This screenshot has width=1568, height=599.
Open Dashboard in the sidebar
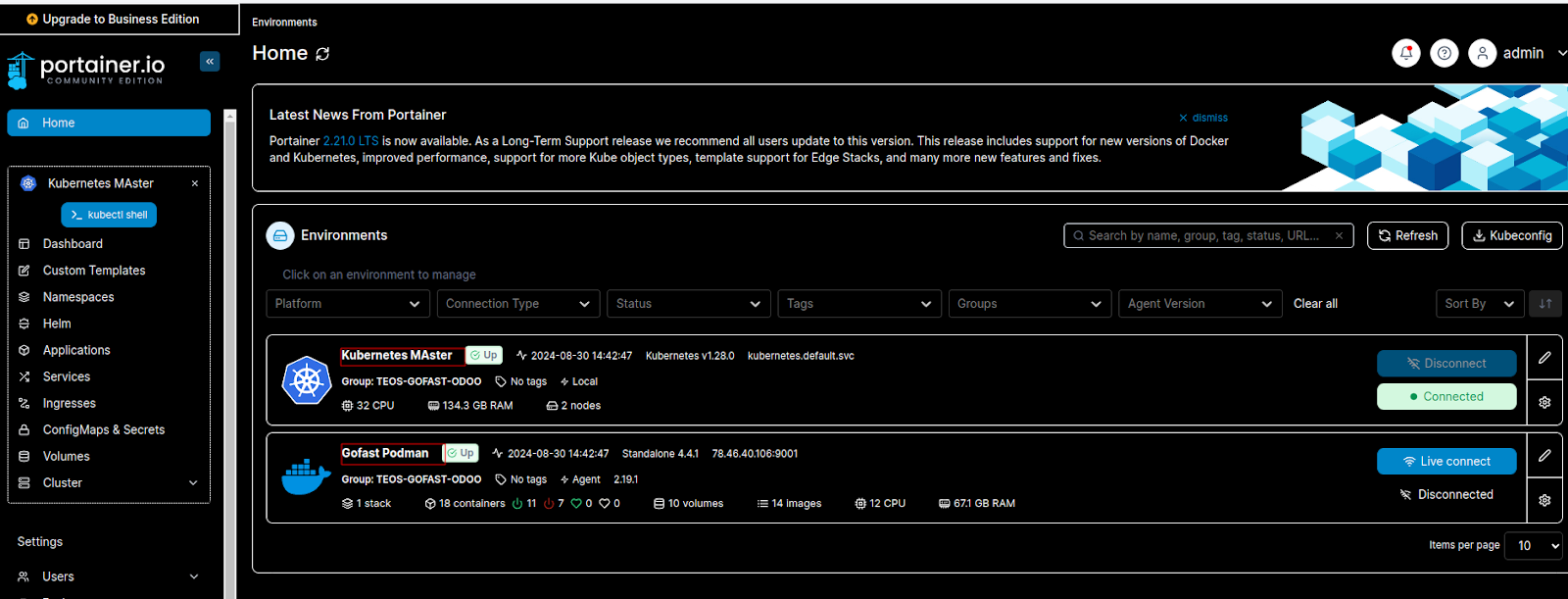click(x=73, y=244)
